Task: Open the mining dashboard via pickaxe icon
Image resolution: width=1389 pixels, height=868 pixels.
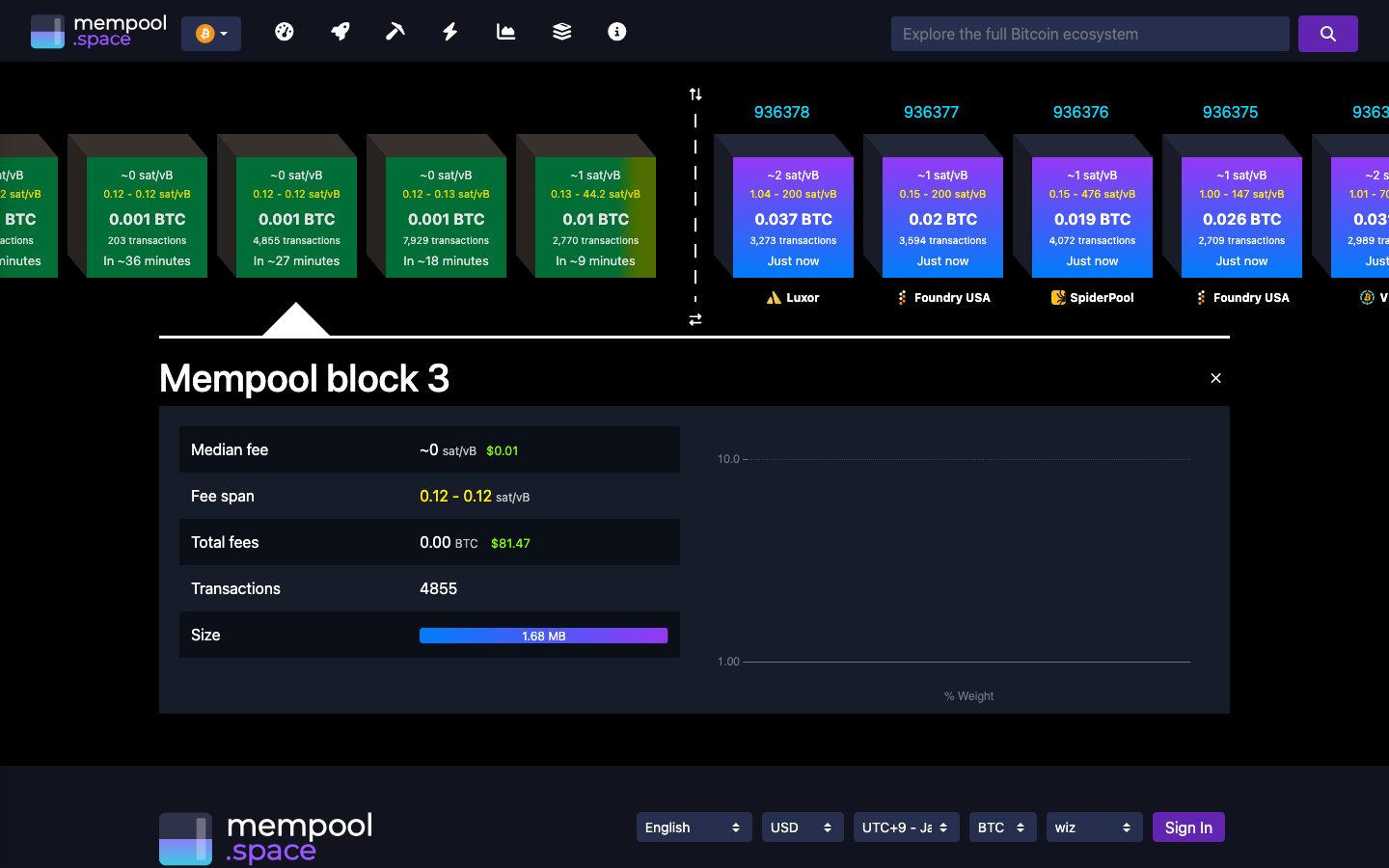Action: pos(395,31)
